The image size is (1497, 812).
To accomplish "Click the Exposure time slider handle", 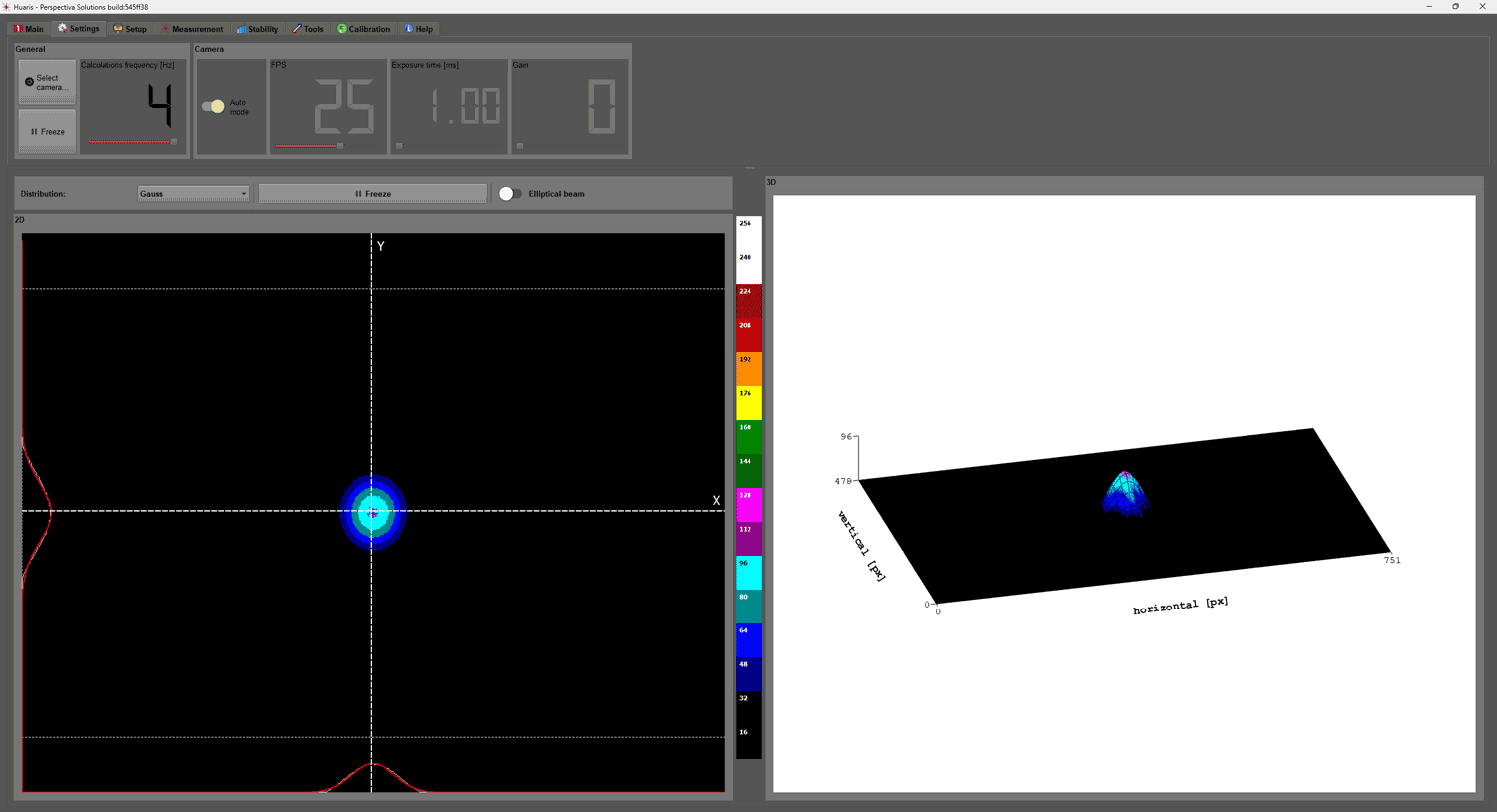I will [x=399, y=146].
